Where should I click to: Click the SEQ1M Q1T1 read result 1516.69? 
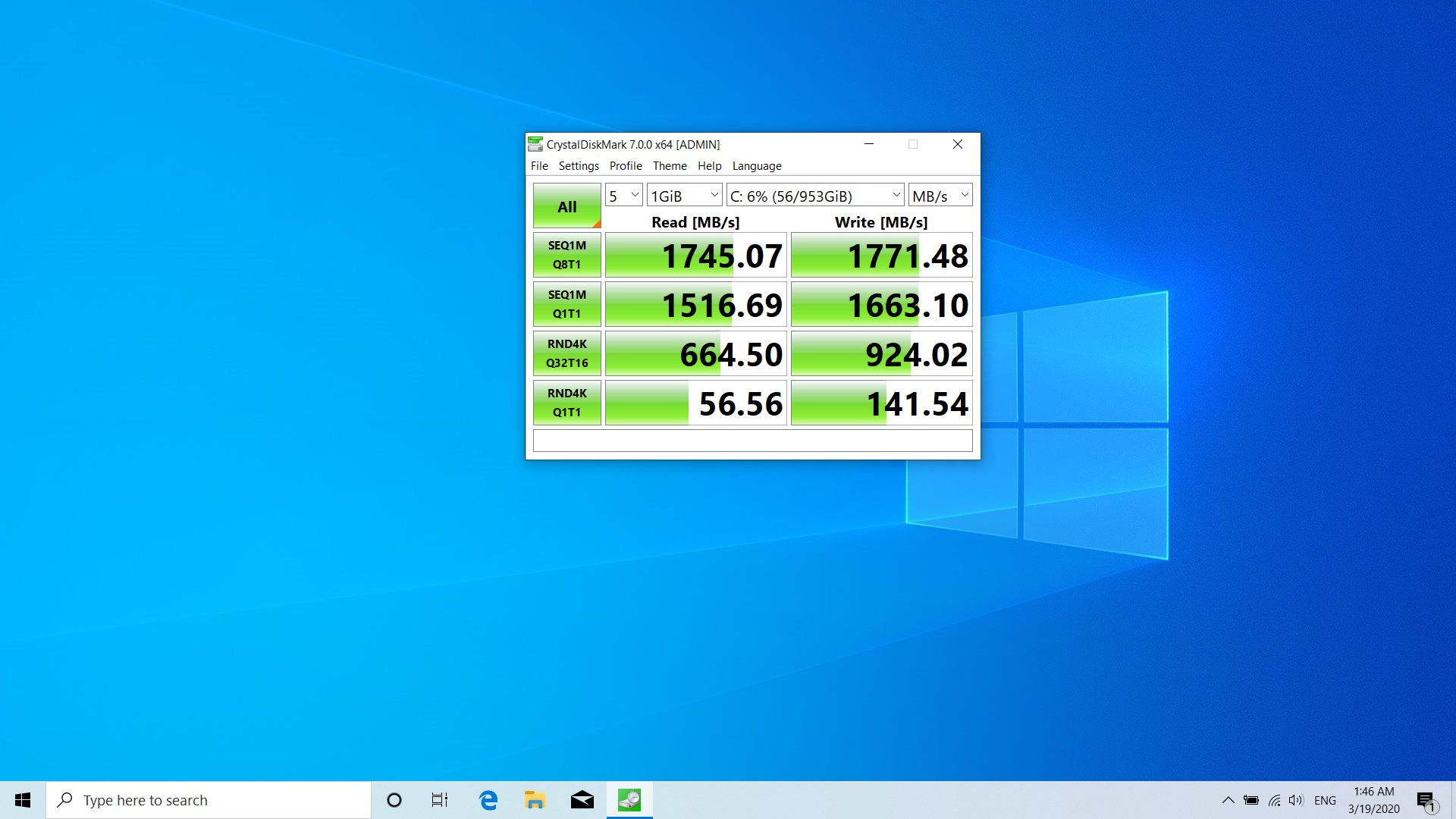[695, 304]
